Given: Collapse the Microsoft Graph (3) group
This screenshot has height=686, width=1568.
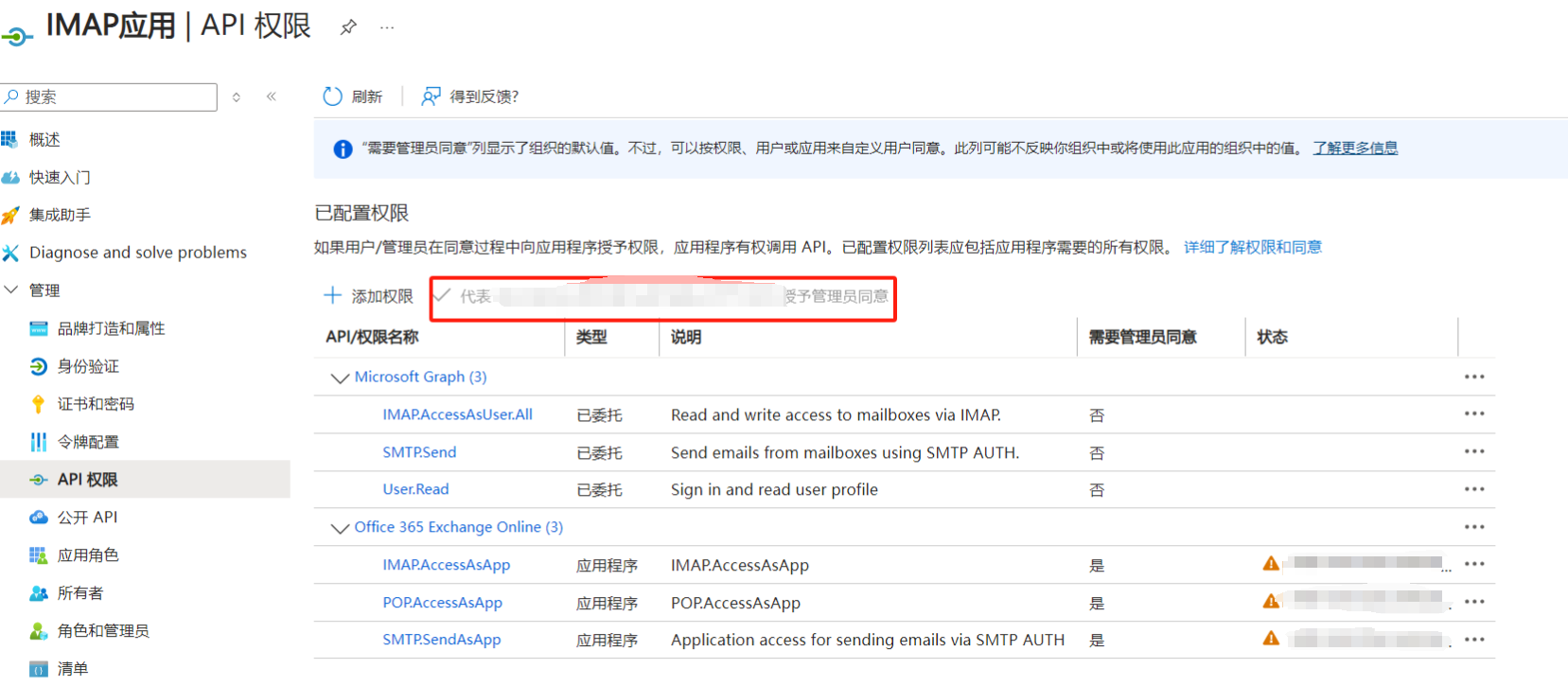Looking at the screenshot, I should tap(340, 378).
